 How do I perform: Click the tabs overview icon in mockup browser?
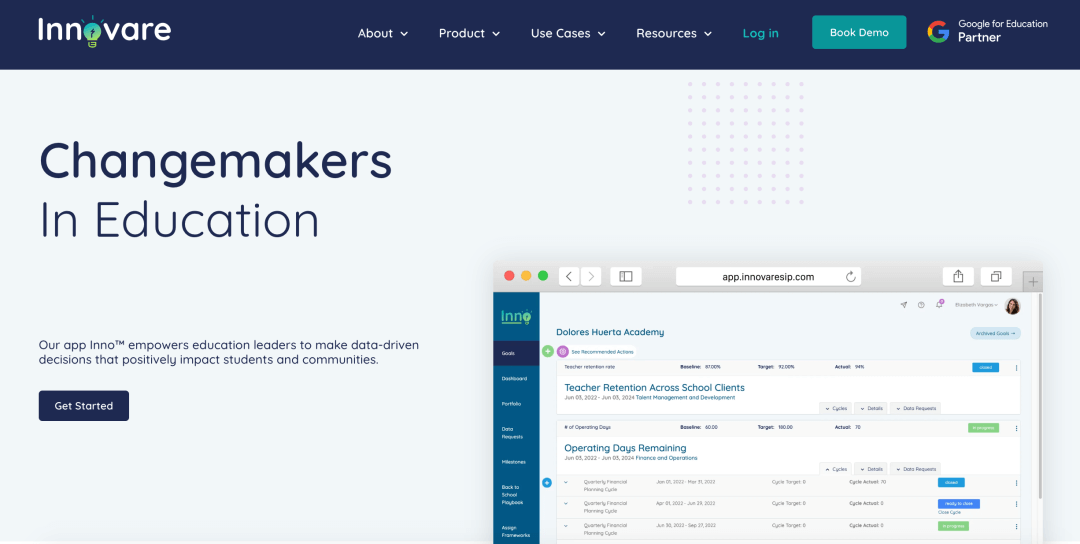pyautogui.click(x=996, y=276)
